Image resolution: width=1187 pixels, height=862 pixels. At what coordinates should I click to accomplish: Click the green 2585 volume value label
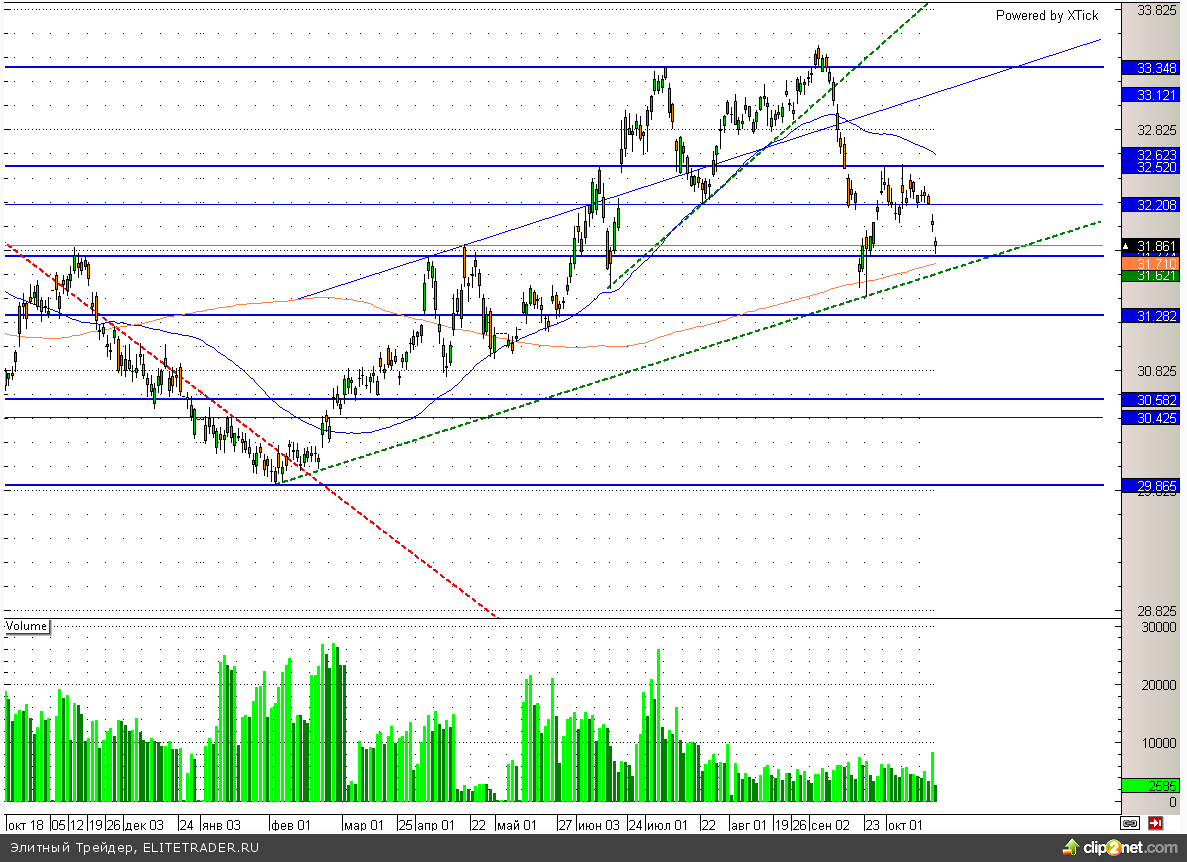click(x=1156, y=786)
